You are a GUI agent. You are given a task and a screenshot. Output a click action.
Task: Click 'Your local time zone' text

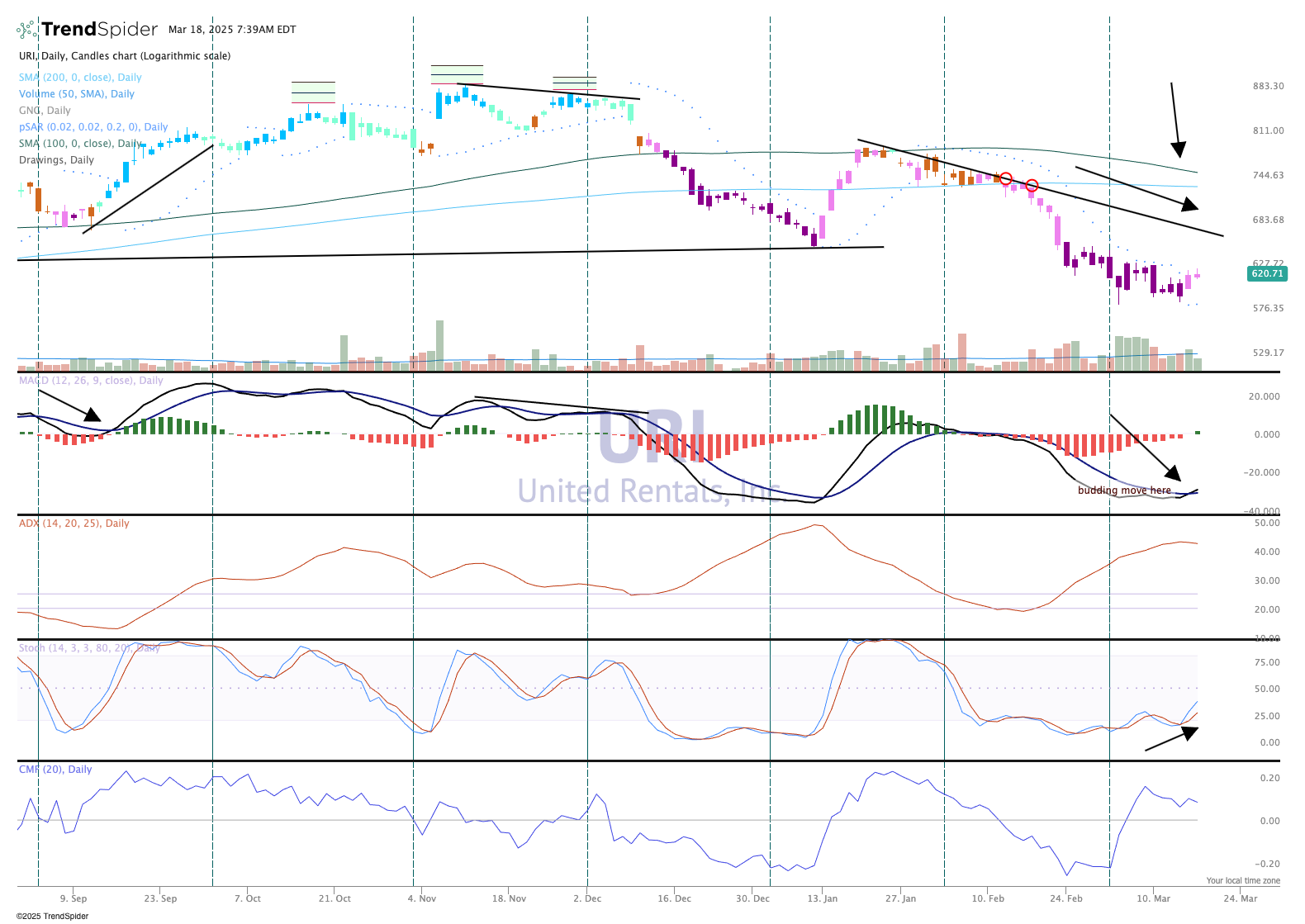click(1243, 881)
